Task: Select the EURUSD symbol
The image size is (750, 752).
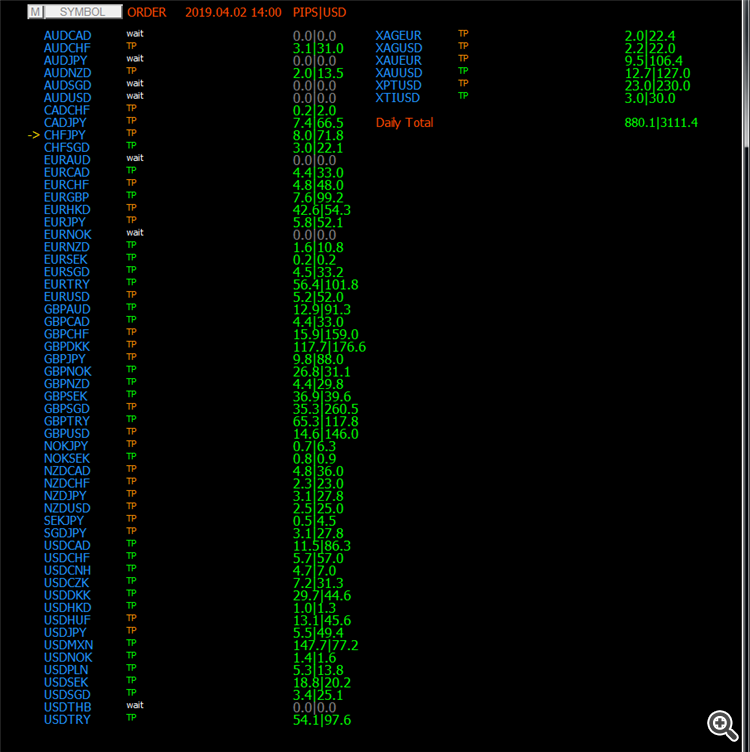Action: pos(67,297)
